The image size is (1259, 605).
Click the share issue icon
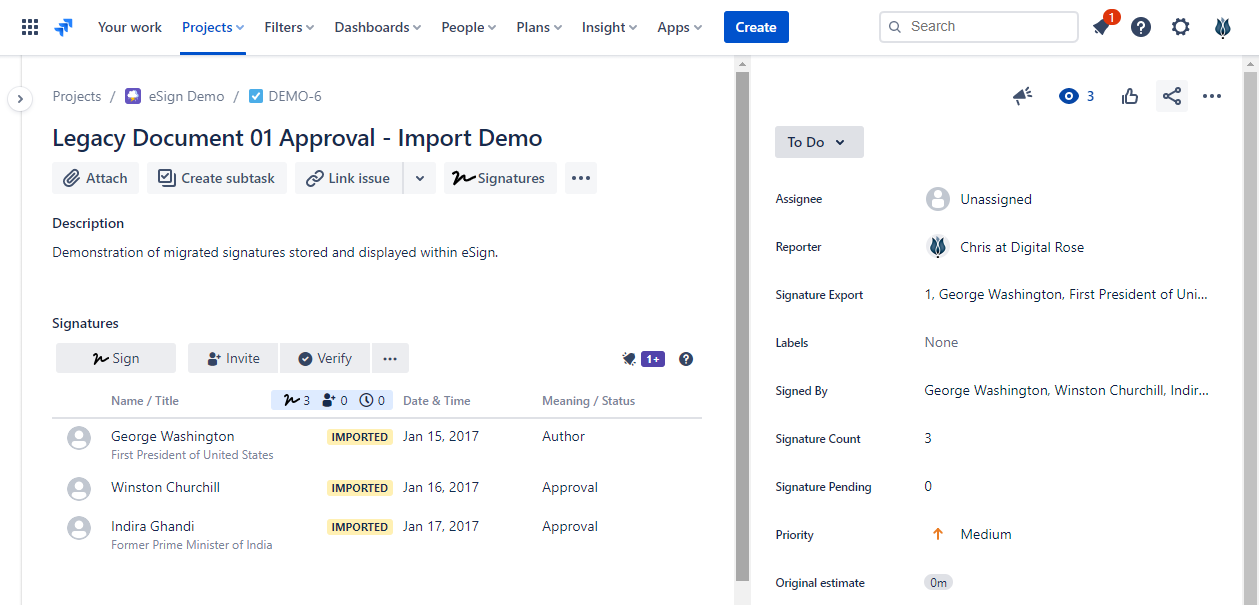click(1172, 96)
